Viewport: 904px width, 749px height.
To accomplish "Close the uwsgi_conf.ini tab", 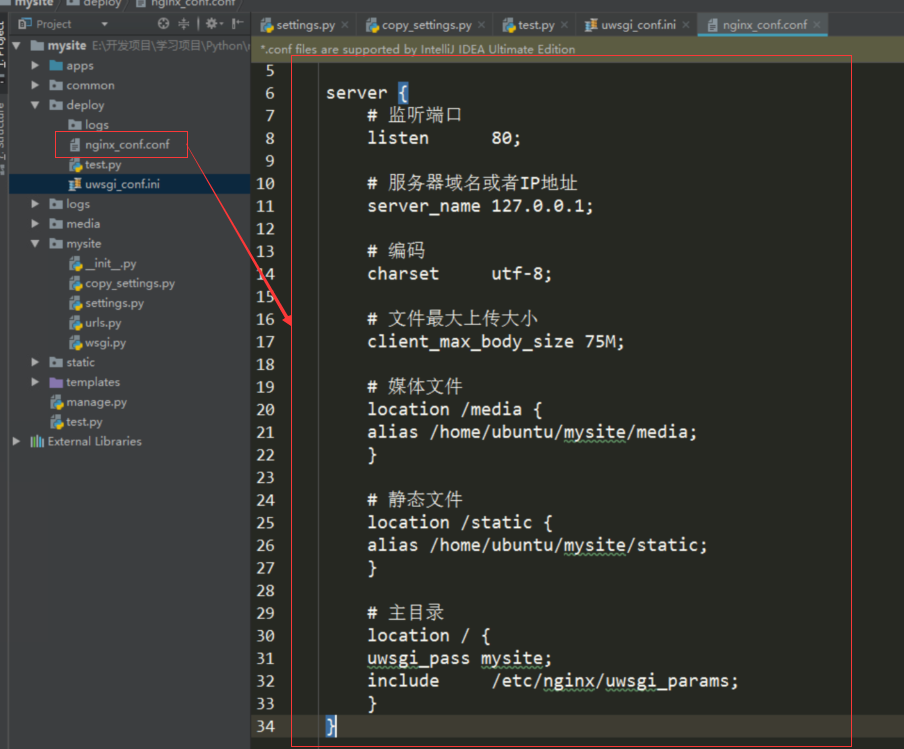I will (x=685, y=24).
